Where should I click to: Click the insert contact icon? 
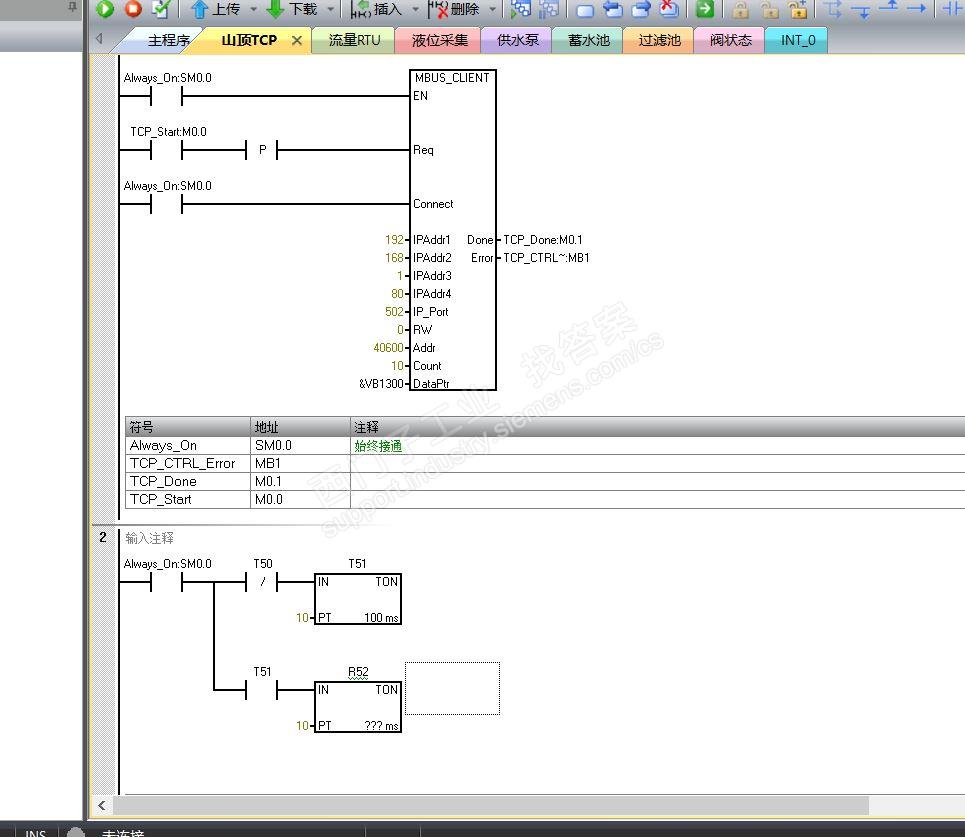953,9
